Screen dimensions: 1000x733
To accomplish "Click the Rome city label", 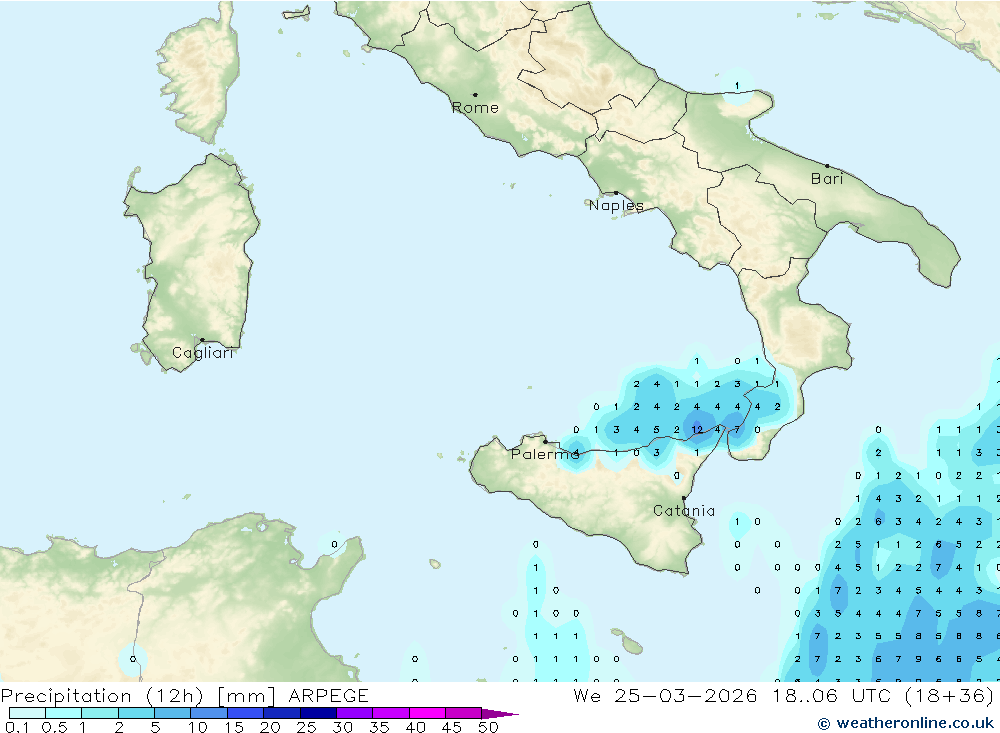I will click(475, 108).
